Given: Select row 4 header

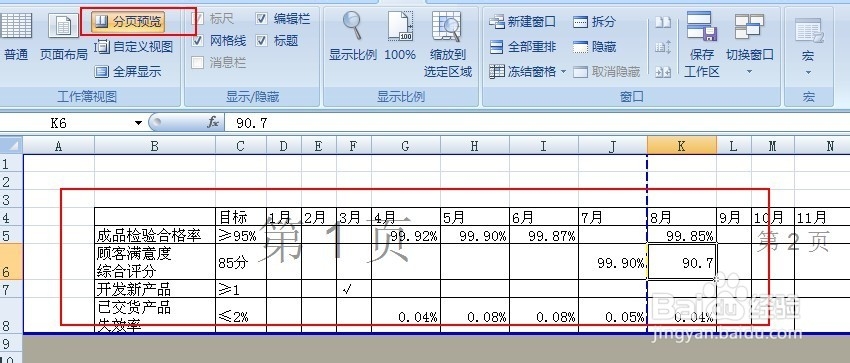Looking at the screenshot, I should pos(11,217).
